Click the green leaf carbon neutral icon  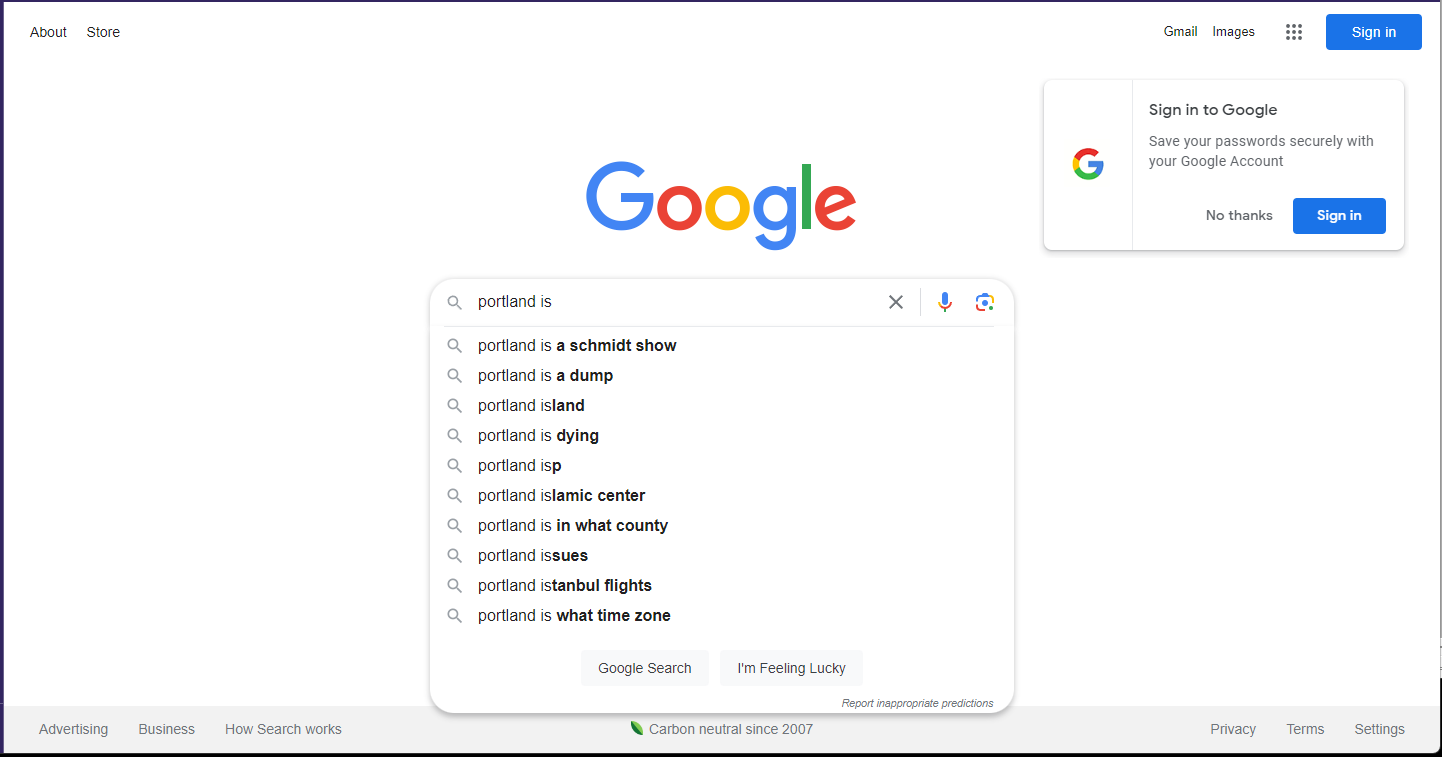pyautogui.click(x=636, y=728)
